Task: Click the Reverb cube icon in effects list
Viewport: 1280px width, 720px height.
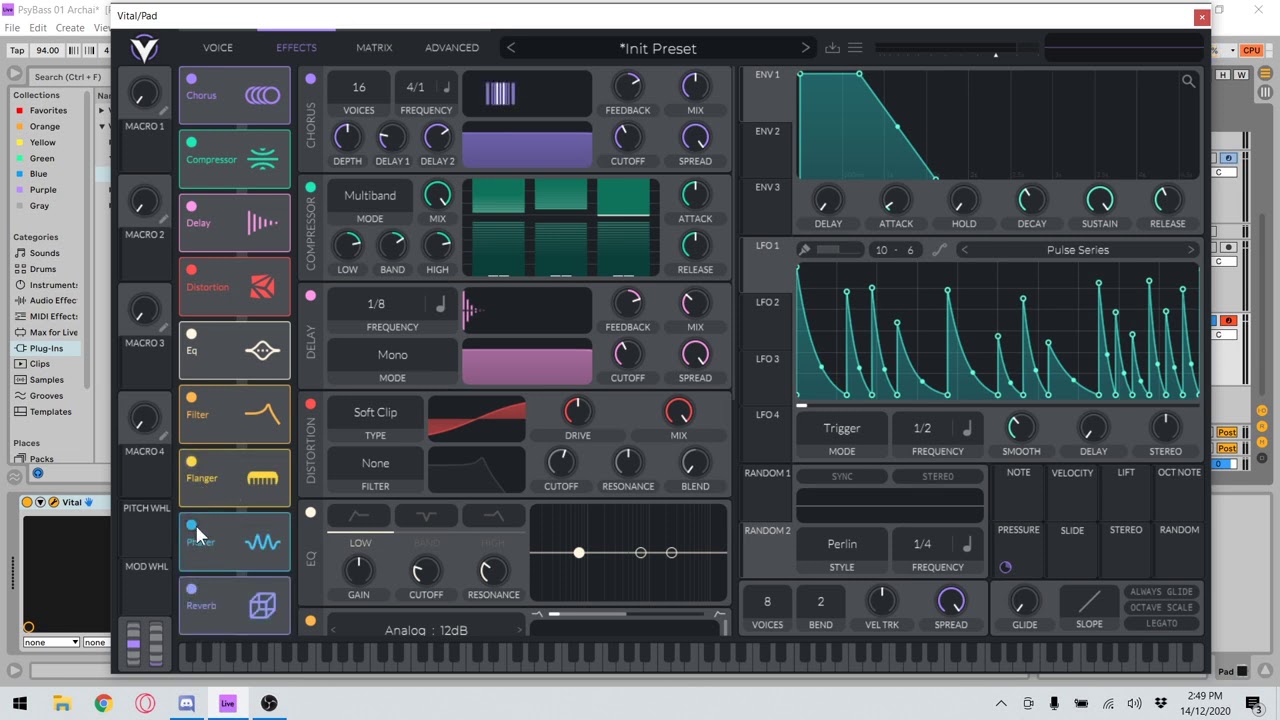Action: point(262,605)
